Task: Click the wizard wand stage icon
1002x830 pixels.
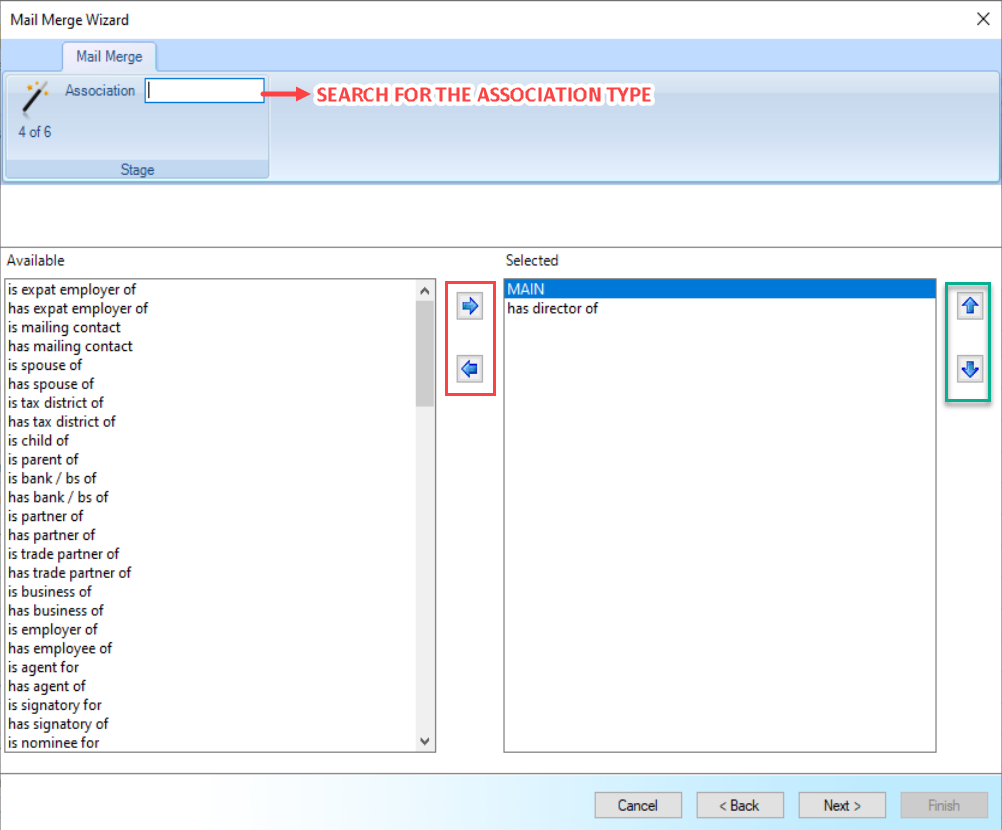Action: [35, 99]
